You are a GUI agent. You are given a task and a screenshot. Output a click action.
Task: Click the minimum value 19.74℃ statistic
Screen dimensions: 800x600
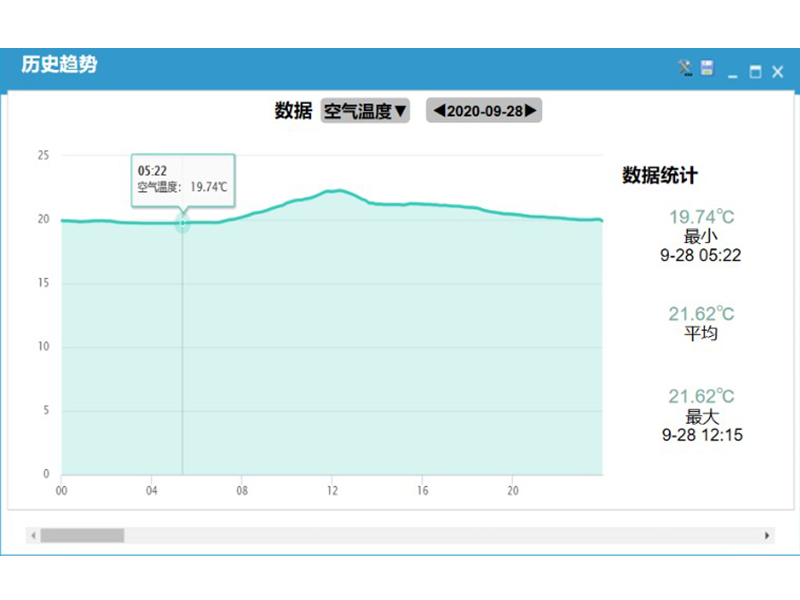tap(701, 217)
